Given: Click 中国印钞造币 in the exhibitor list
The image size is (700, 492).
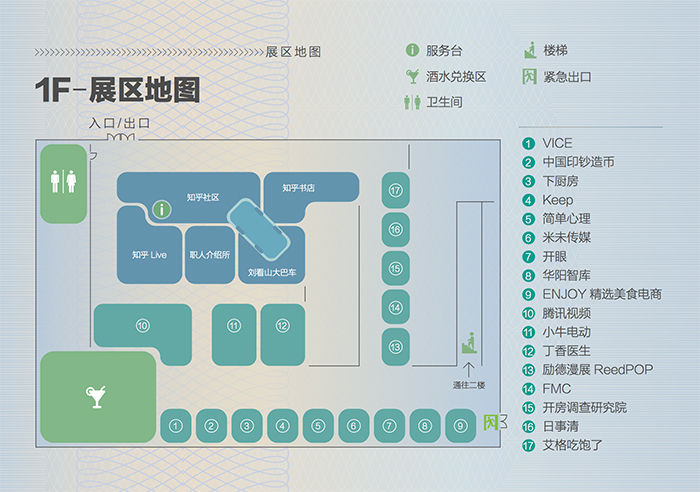Looking at the screenshot, I should click(578, 162).
